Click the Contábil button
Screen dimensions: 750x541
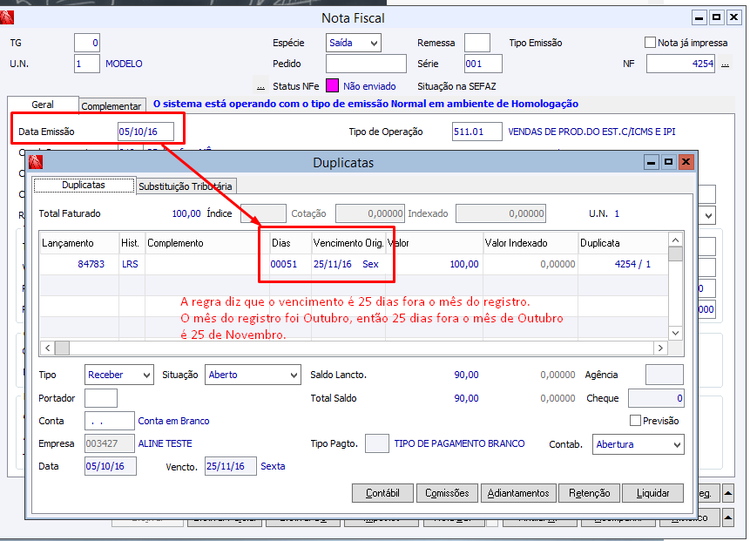pos(382,493)
